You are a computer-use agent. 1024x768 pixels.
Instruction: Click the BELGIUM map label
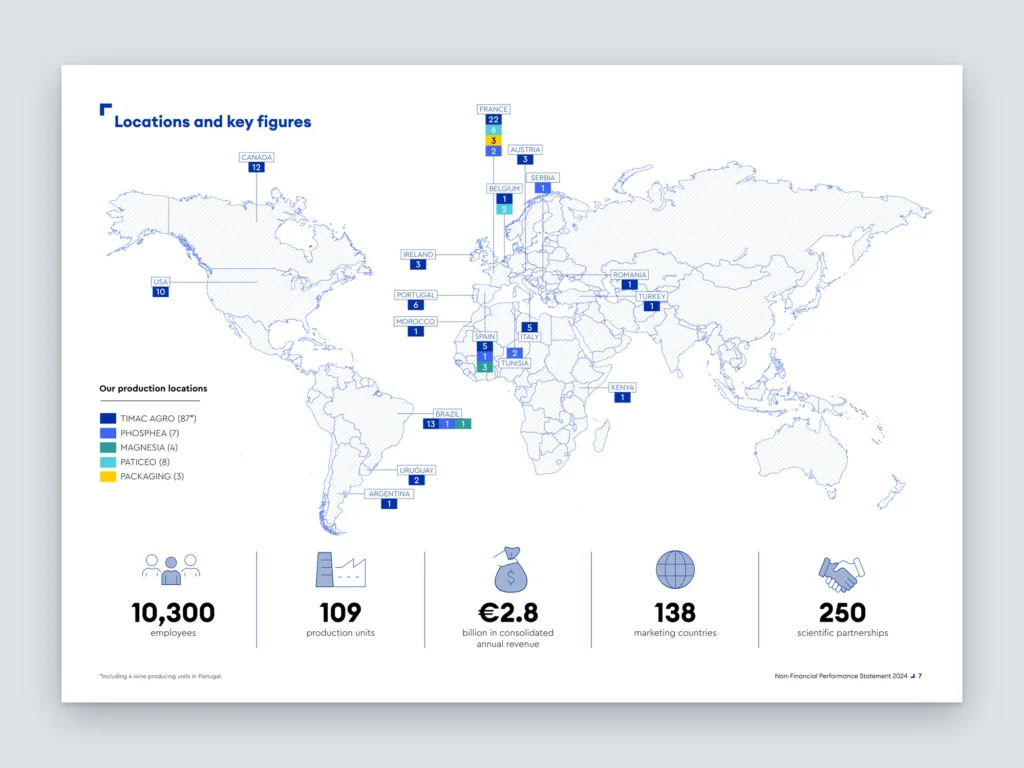(x=504, y=189)
